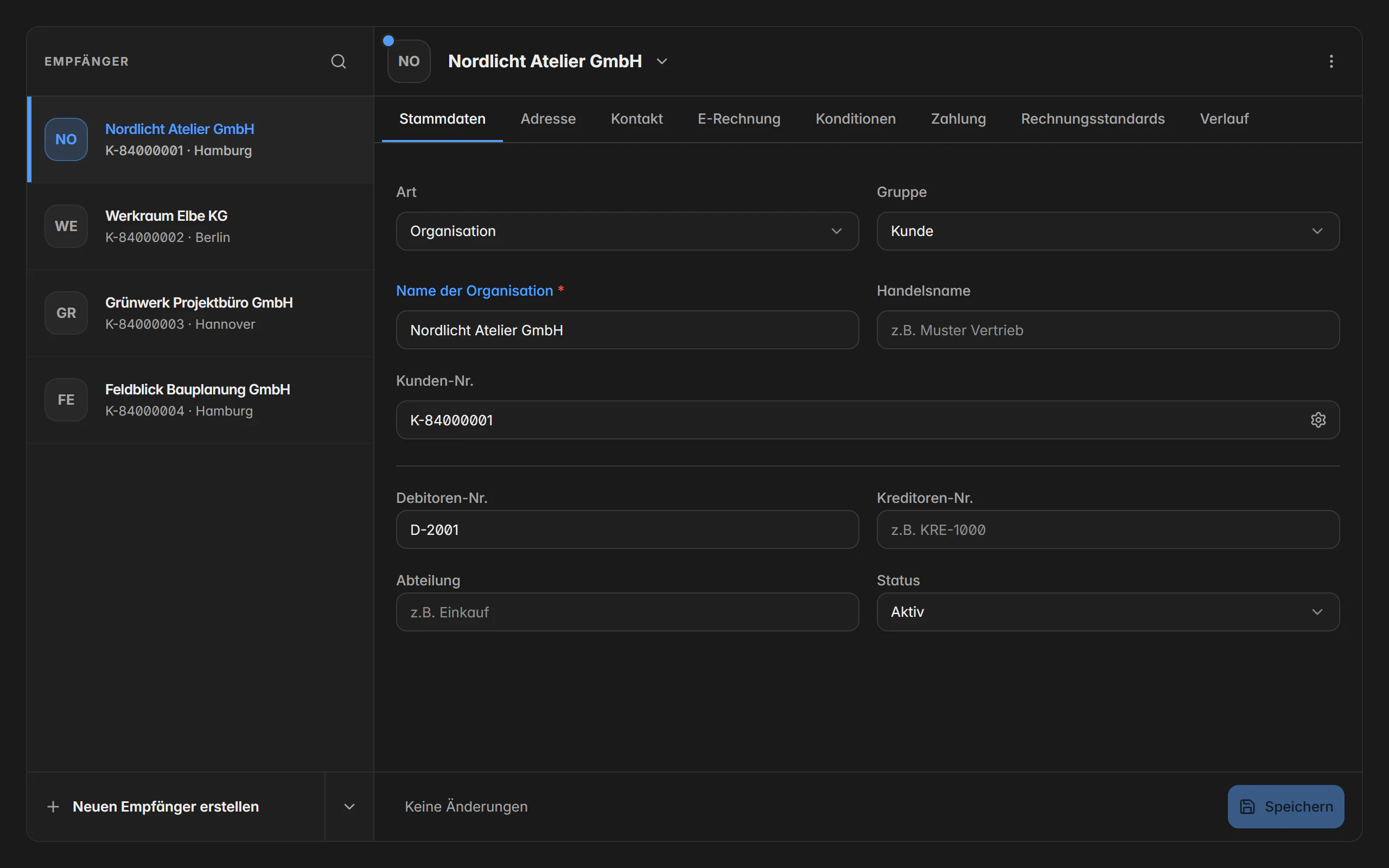Switch to the Stammdaten tab
The width and height of the screenshot is (1389, 868).
tap(442, 119)
